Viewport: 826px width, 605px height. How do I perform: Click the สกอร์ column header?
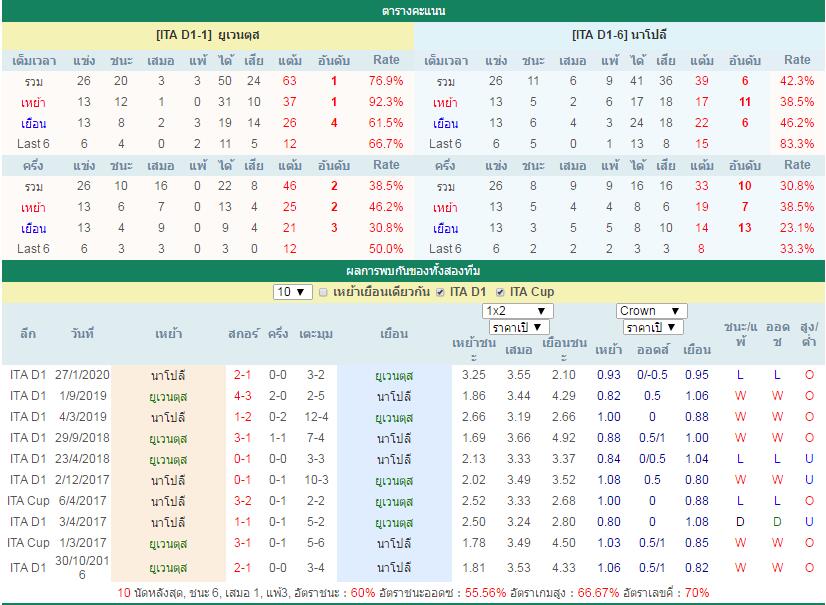coord(244,334)
